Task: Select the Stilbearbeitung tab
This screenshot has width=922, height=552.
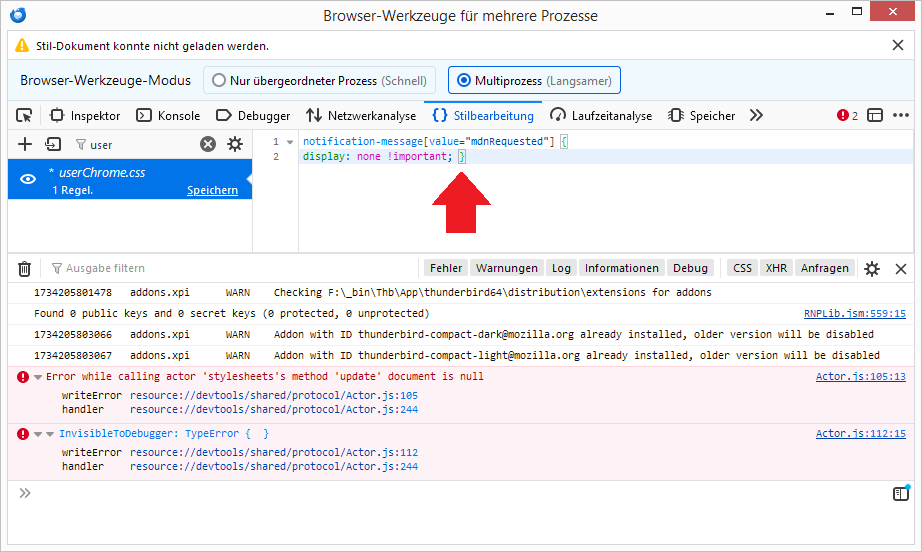Action: [x=483, y=116]
